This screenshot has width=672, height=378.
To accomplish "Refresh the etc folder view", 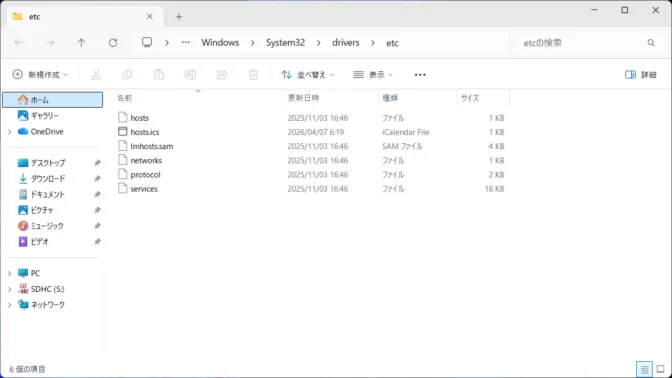I will coord(113,42).
